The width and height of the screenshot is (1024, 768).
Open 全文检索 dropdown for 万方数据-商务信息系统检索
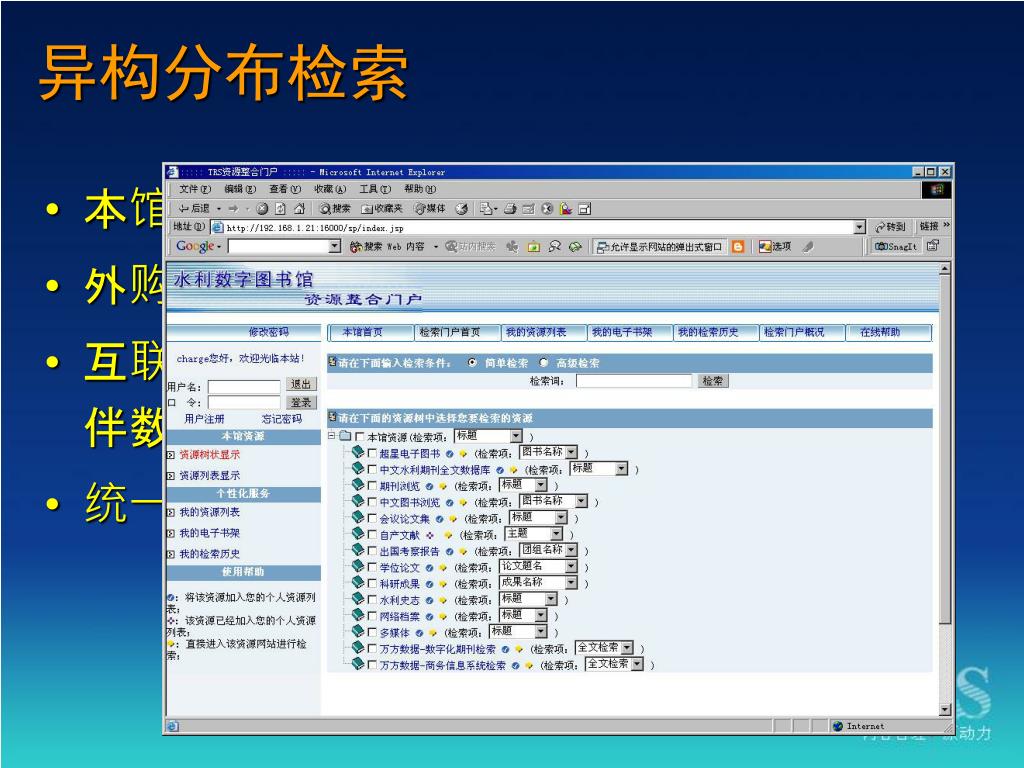[x=615, y=664]
